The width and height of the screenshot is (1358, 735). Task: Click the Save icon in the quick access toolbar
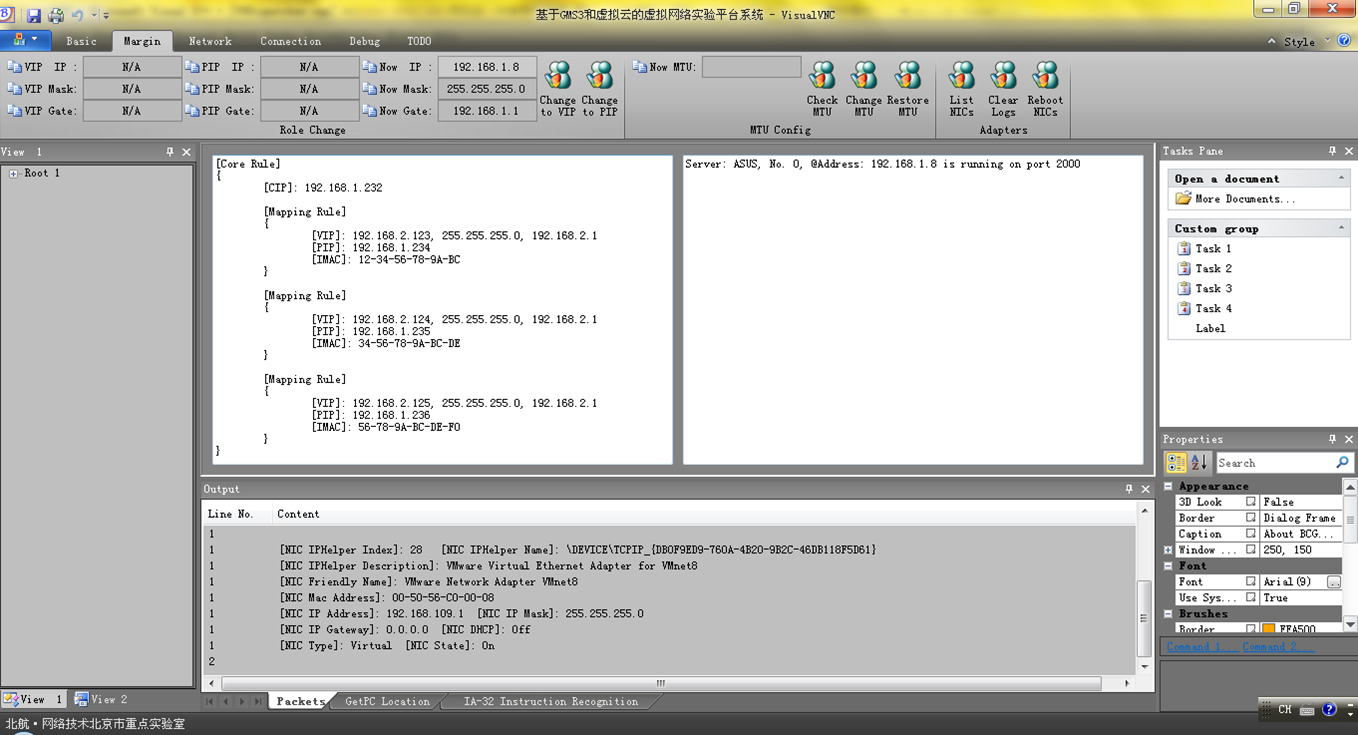pyautogui.click(x=34, y=16)
